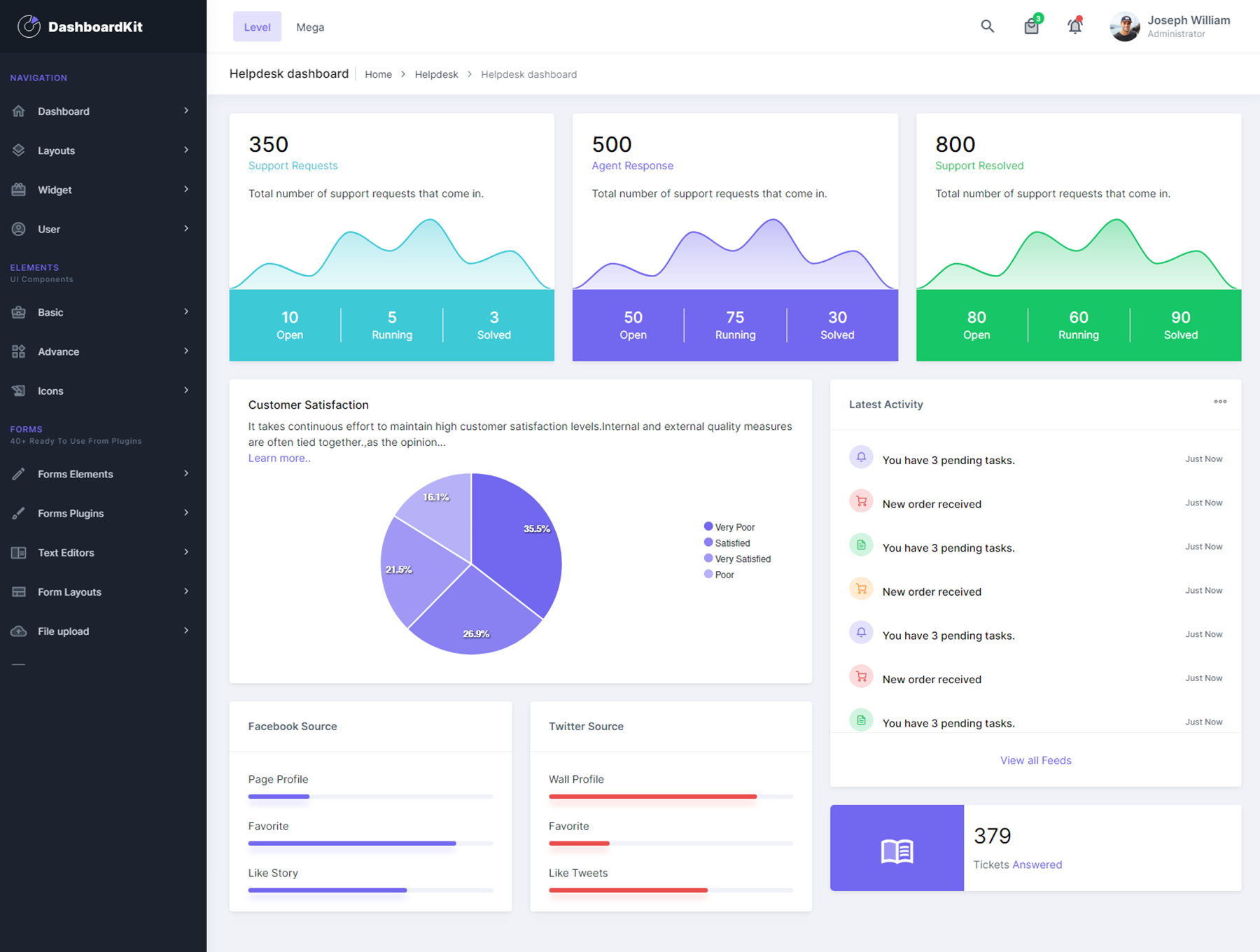The image size is (1260, 952).
Task: Open the notification bell icon
Action: click(x=1074, y=26)
